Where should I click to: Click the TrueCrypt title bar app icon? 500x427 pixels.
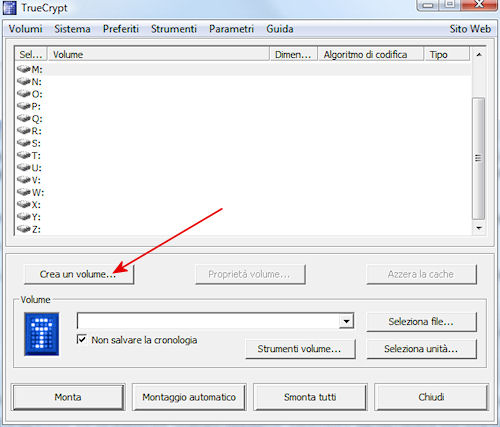point(9,8)
